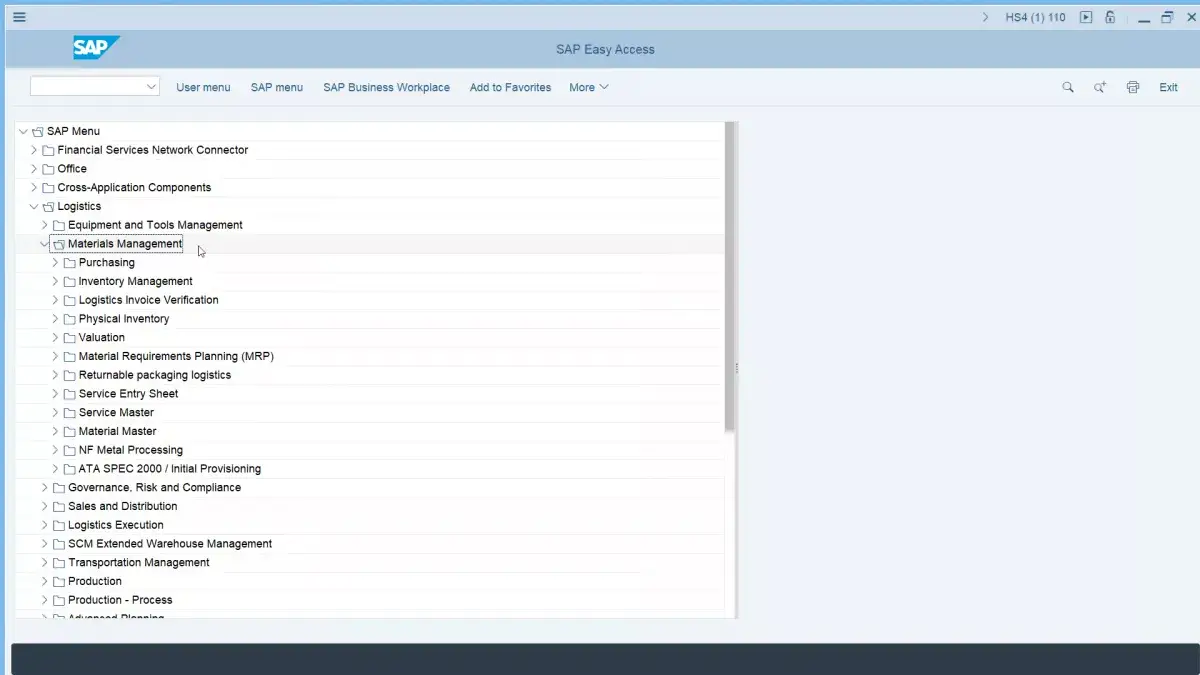Select the ATA SPEC 2000 / Initial Provisioning label
The width and height of the screenshot is (1200, 675).
point(170,469)
